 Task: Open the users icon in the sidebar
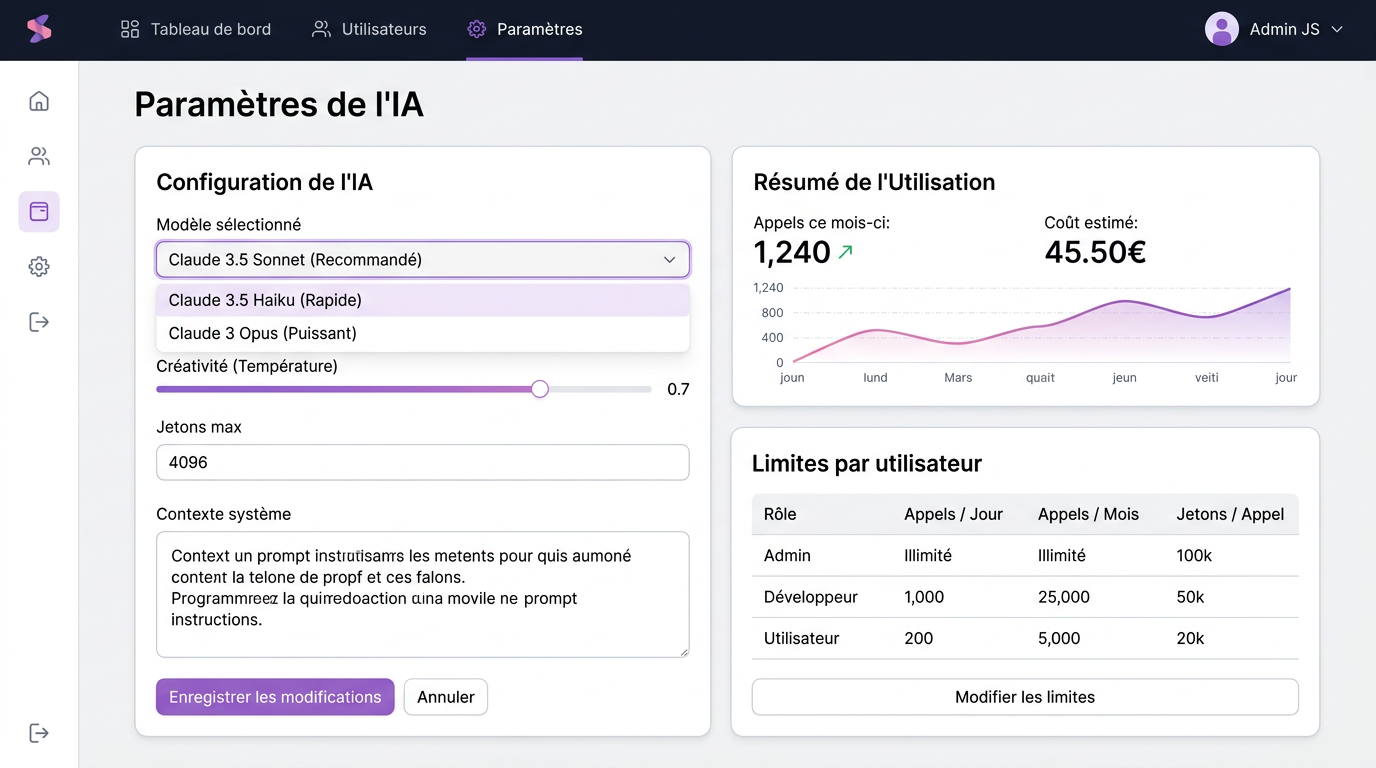pyautogui.click(x=39, y=156)
